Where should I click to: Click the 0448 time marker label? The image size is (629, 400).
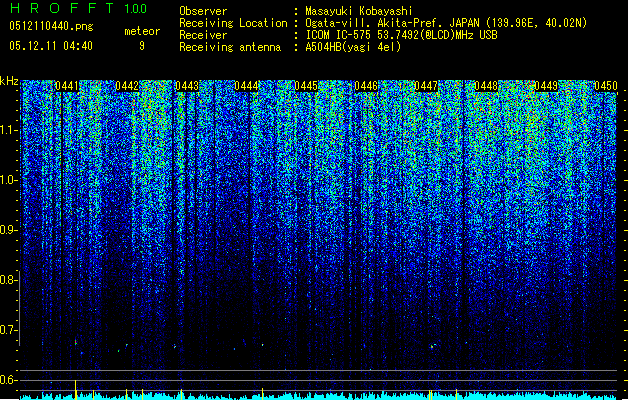click(486, 86)
